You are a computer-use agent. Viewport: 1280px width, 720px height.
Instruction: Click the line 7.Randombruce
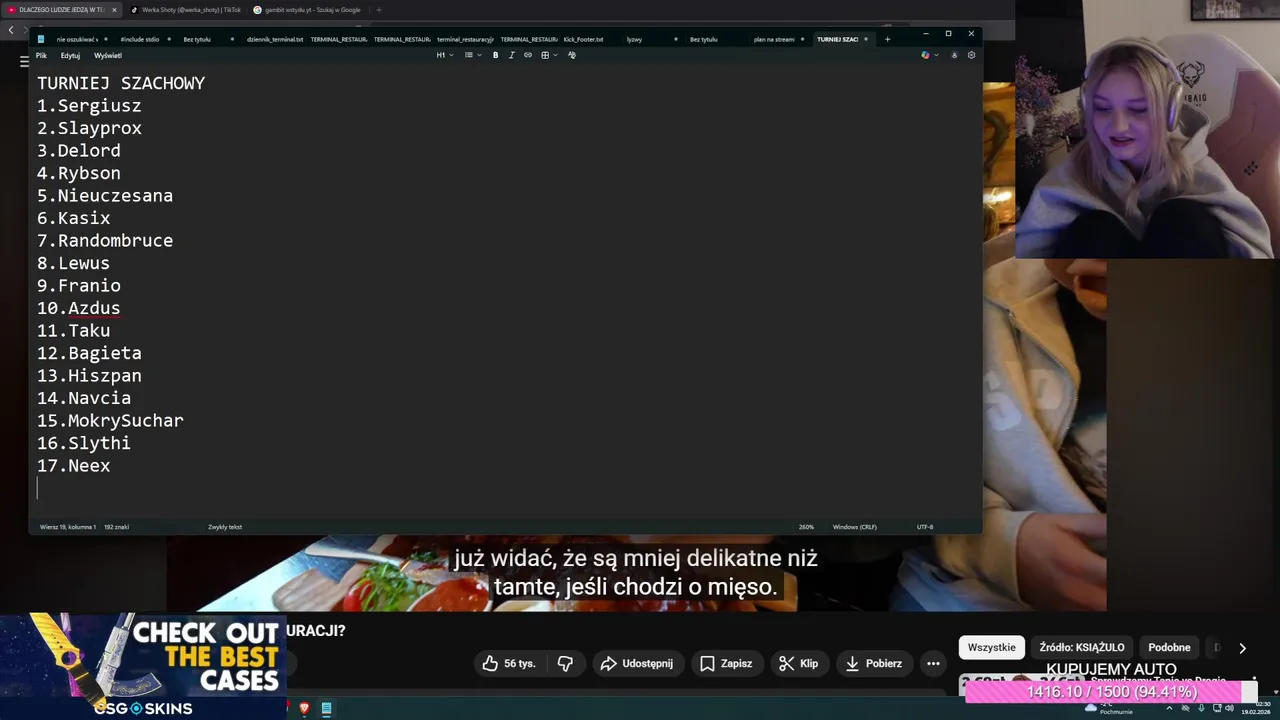coord(105,241)
